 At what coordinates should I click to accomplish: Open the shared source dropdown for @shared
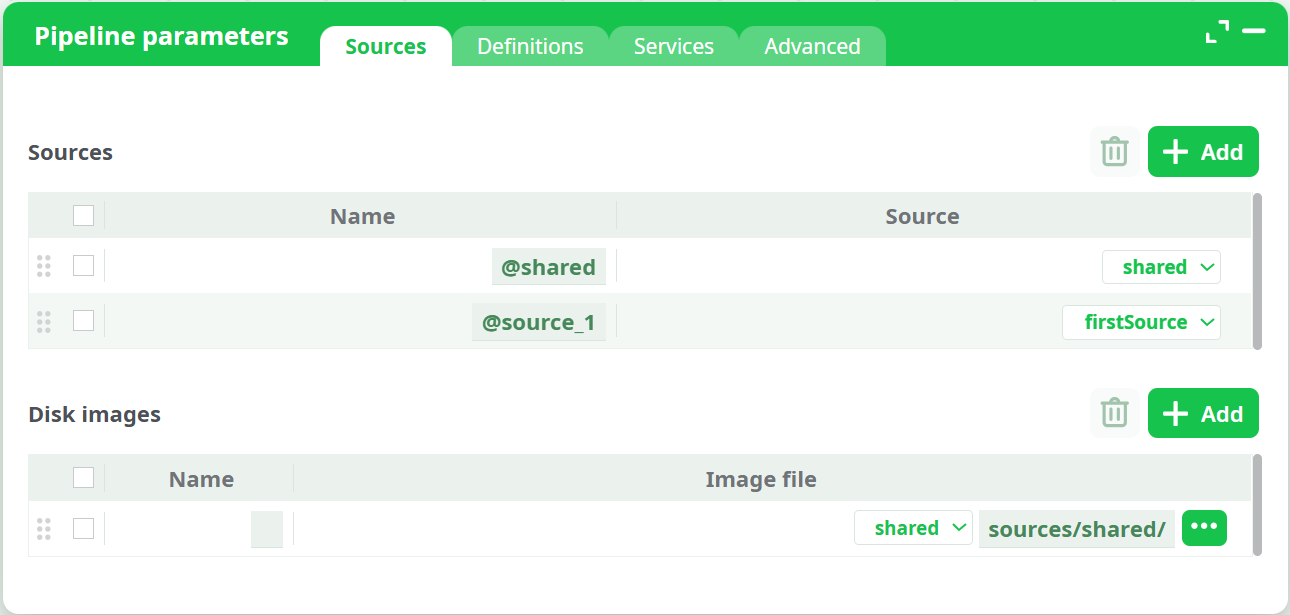pos(1161,266)
